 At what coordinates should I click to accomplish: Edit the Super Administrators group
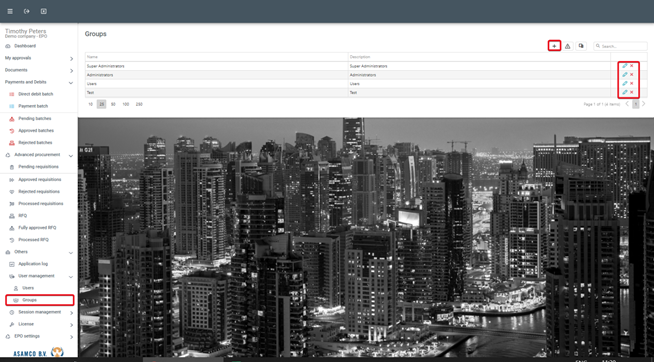coord(625,66)
